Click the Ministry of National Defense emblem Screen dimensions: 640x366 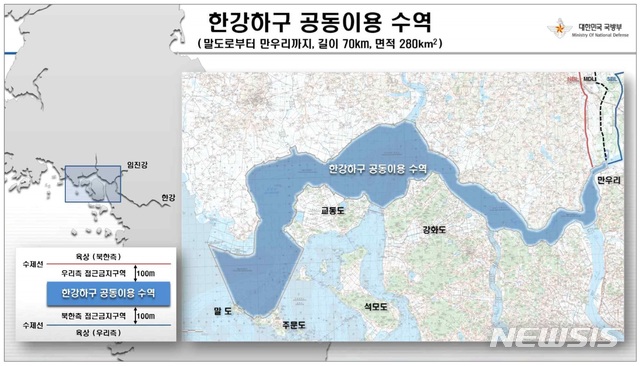click(560, 28)
